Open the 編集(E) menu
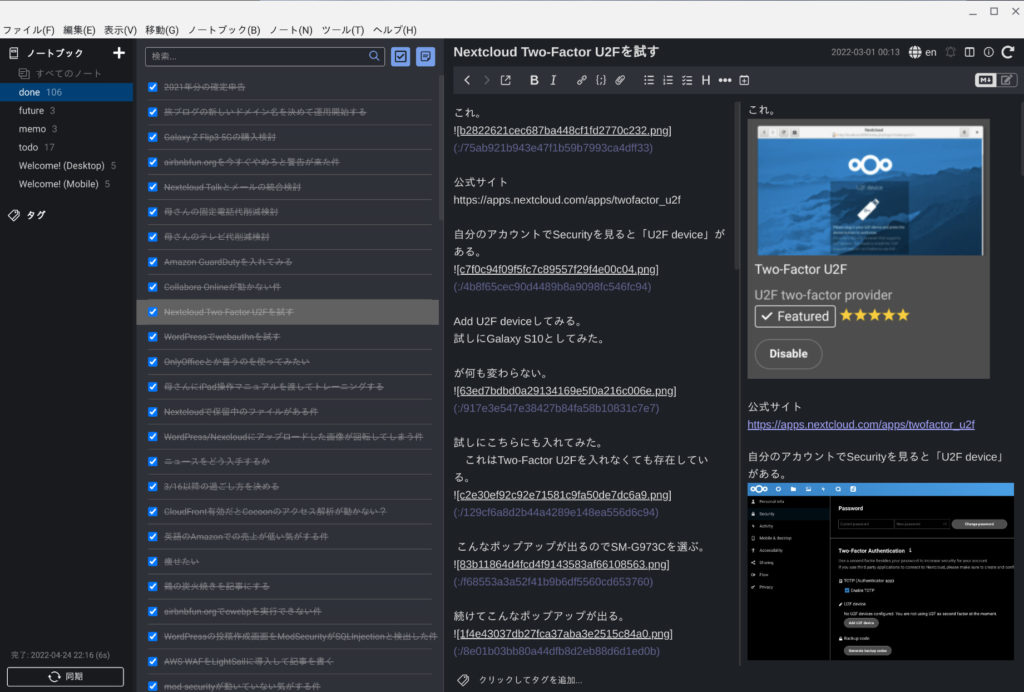1024x692 pixels. [79, 30]
